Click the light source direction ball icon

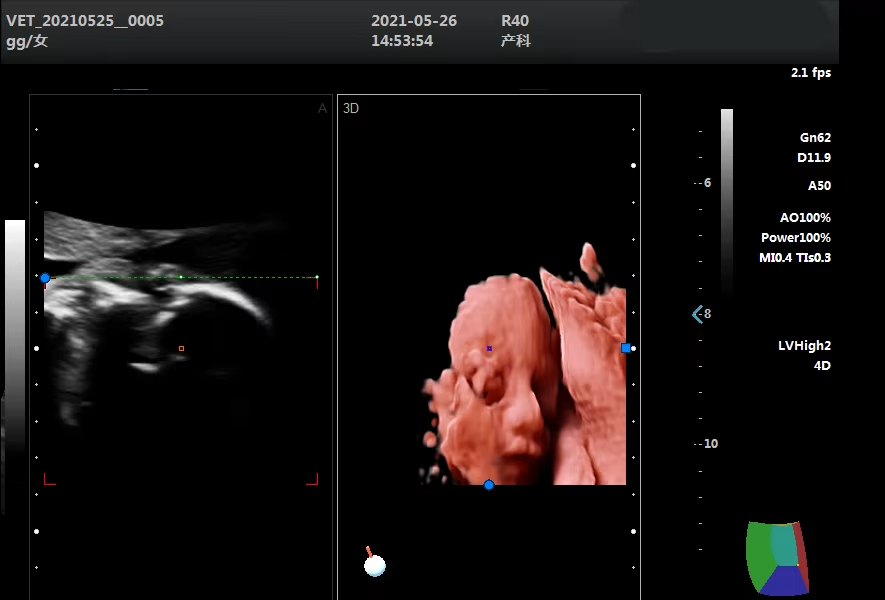(x=374, y=565)
